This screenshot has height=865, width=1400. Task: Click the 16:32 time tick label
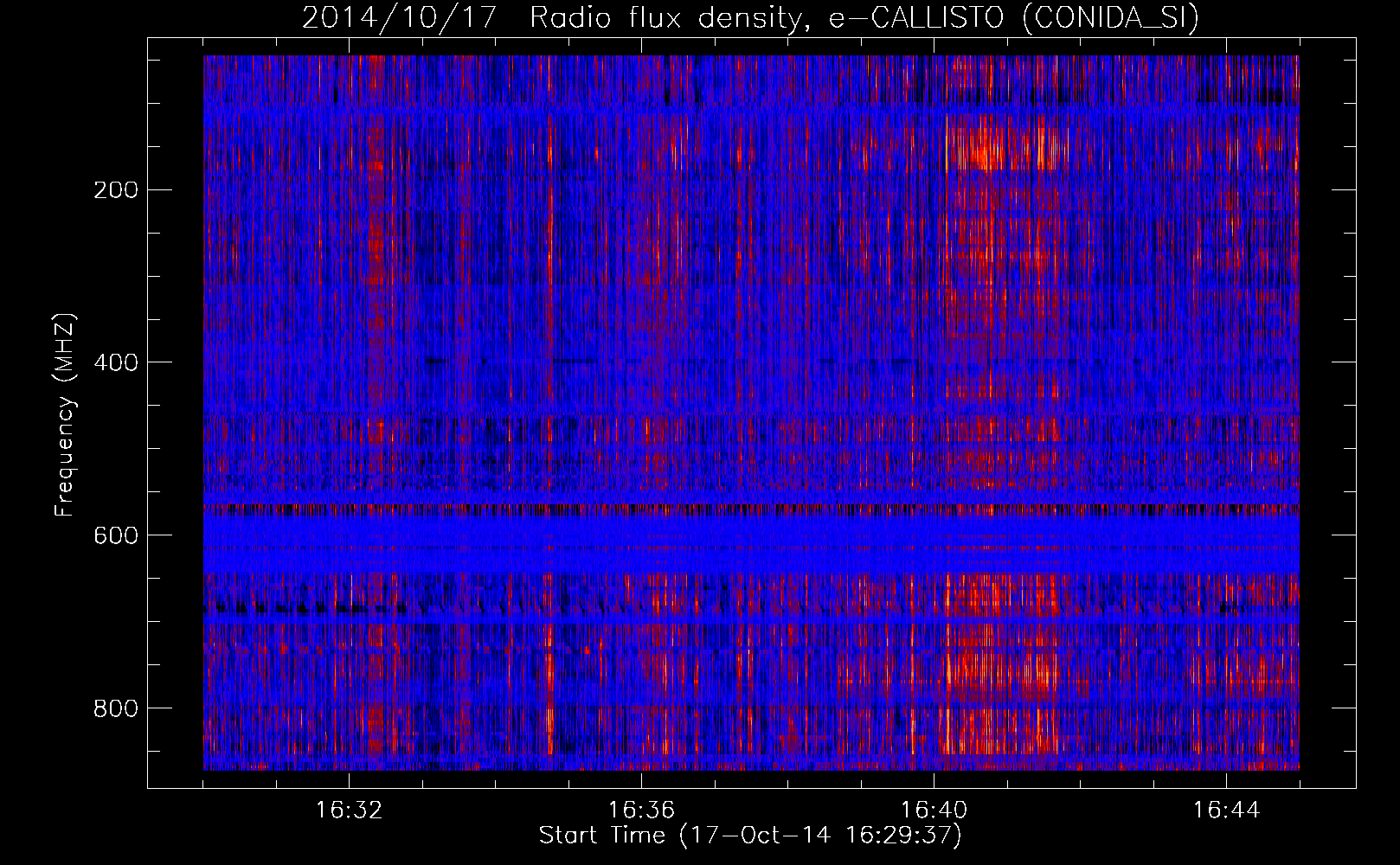[349, 811]
